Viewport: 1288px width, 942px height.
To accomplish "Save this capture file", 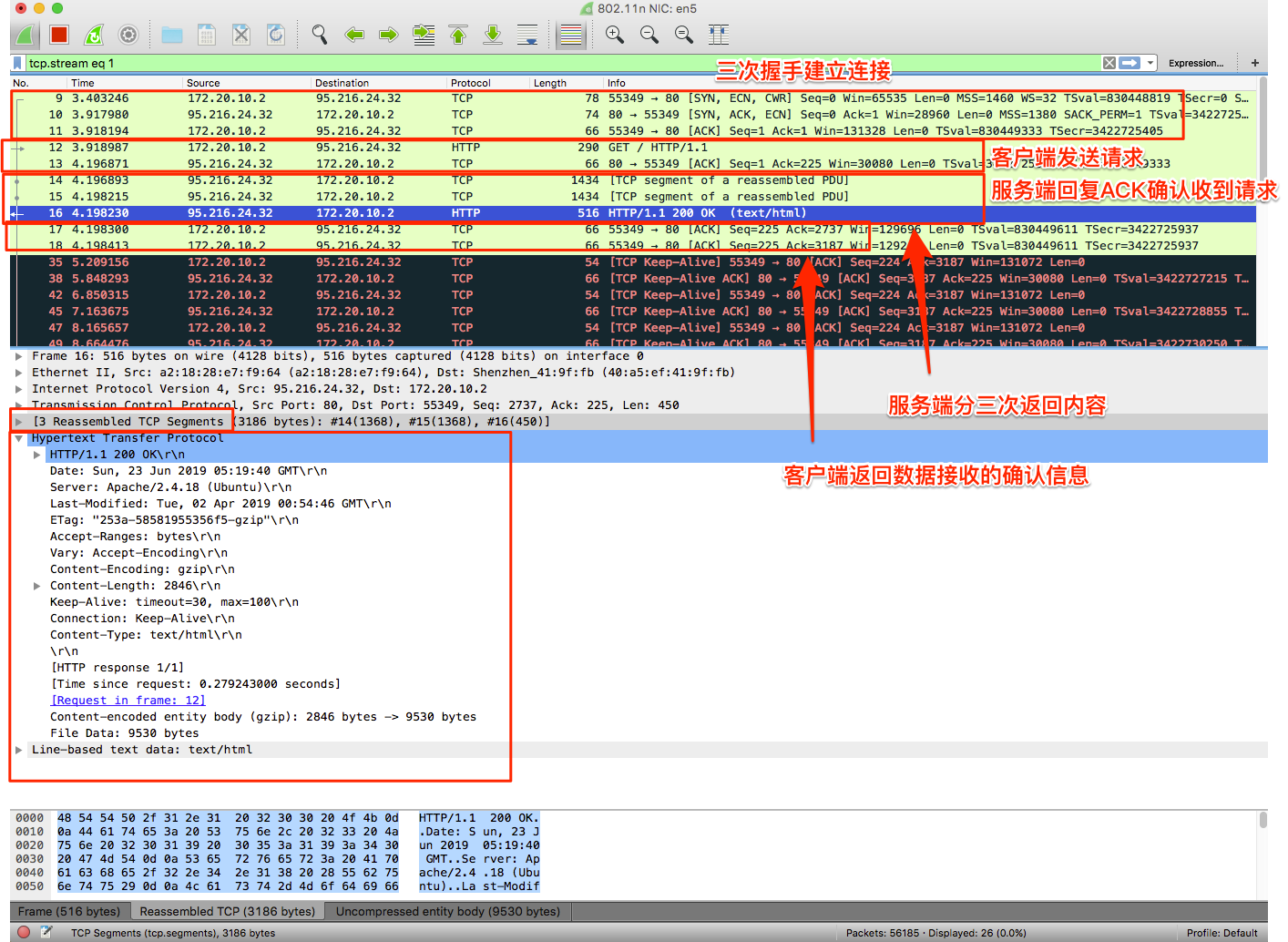I will [x=207, y=36].
